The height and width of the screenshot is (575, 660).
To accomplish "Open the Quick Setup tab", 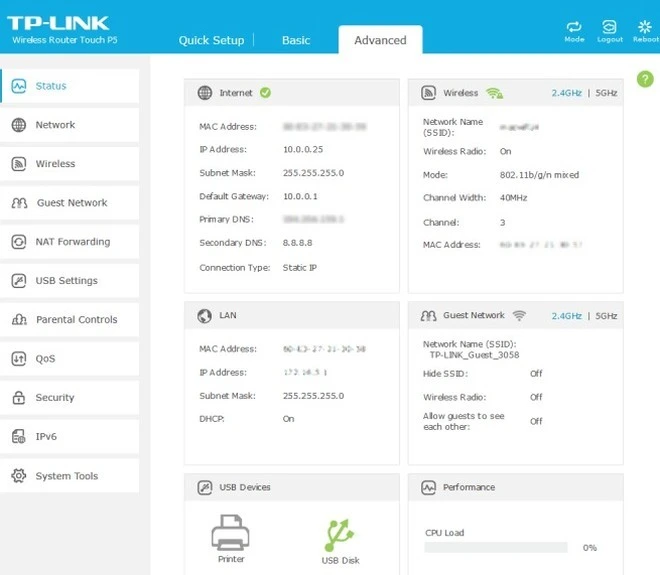I will pyautogui.click(x=211, y=40).
